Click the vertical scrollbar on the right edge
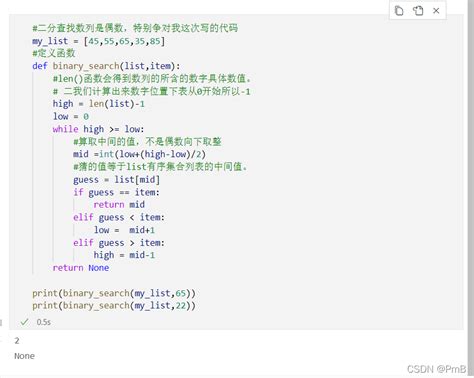This screenshot has width=474, height=378. (x=470, y=187)
